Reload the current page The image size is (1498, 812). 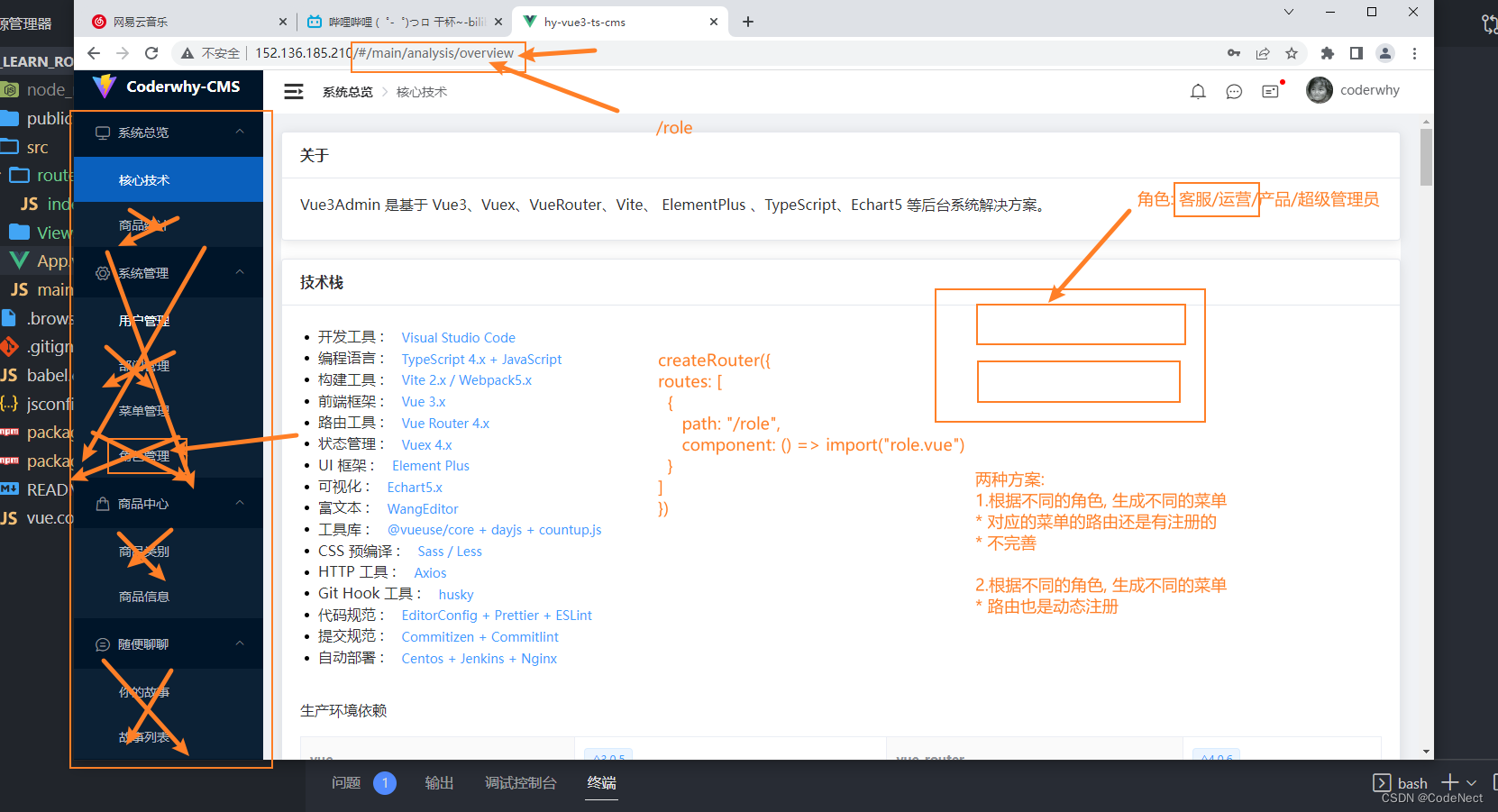click(151, 53)
